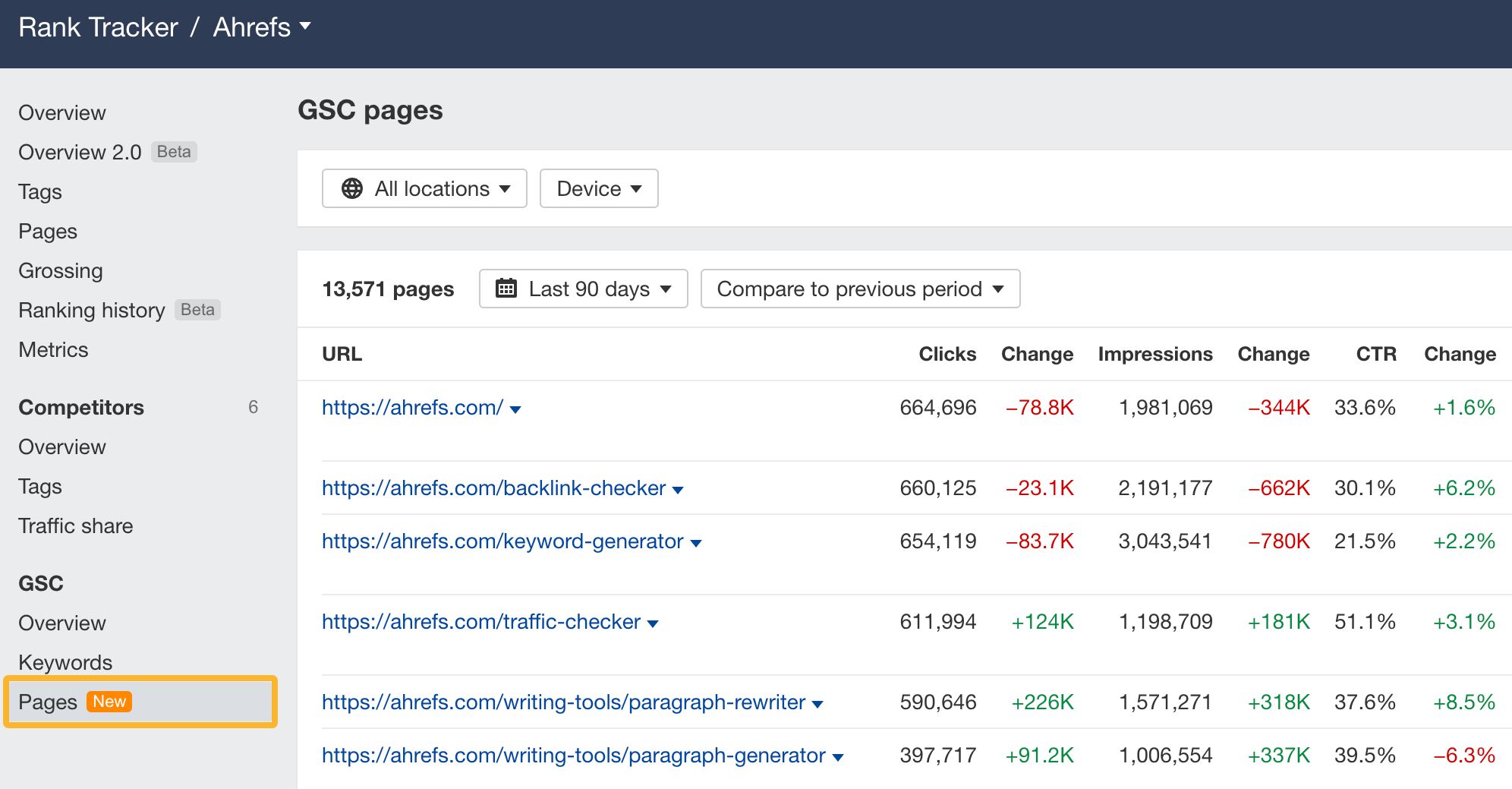Click the Change header next to Clicks

[1037, 354]
